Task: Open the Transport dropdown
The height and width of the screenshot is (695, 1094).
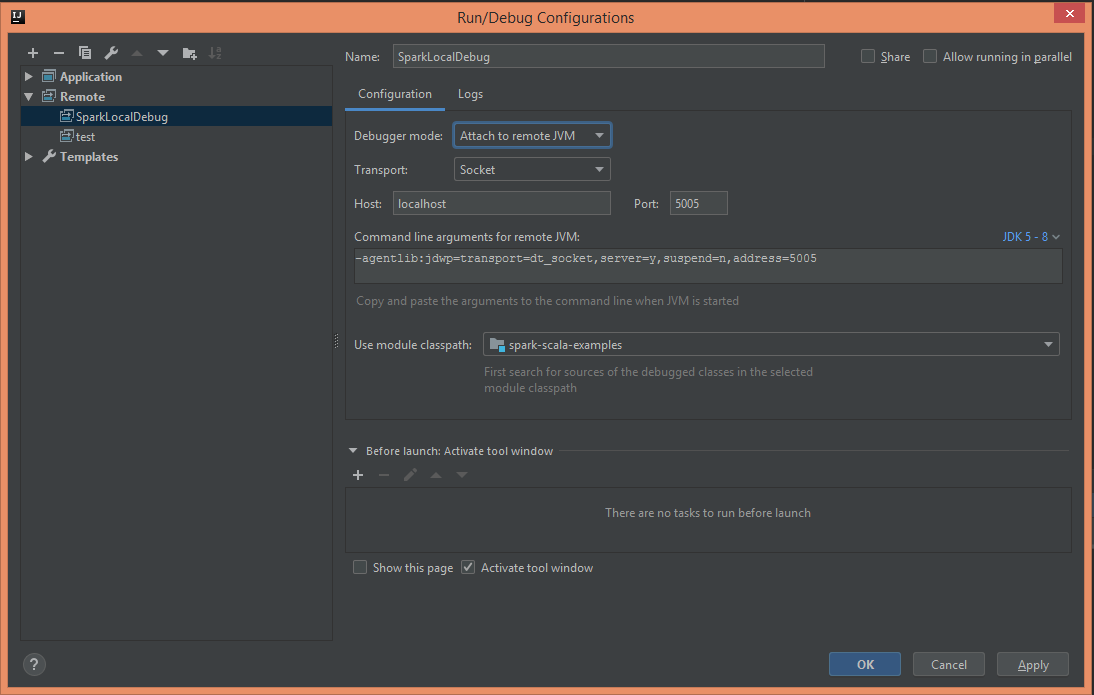Action: click(532, 170)
